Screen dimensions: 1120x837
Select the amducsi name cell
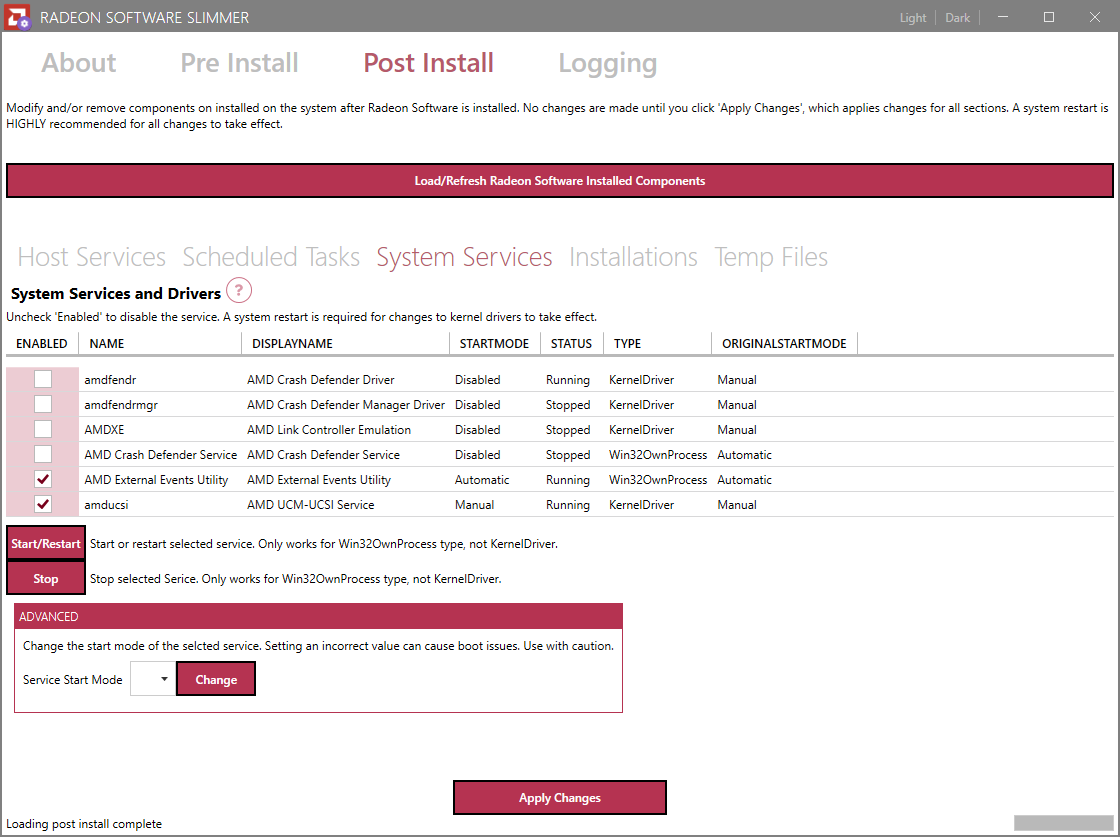point(106,505)
